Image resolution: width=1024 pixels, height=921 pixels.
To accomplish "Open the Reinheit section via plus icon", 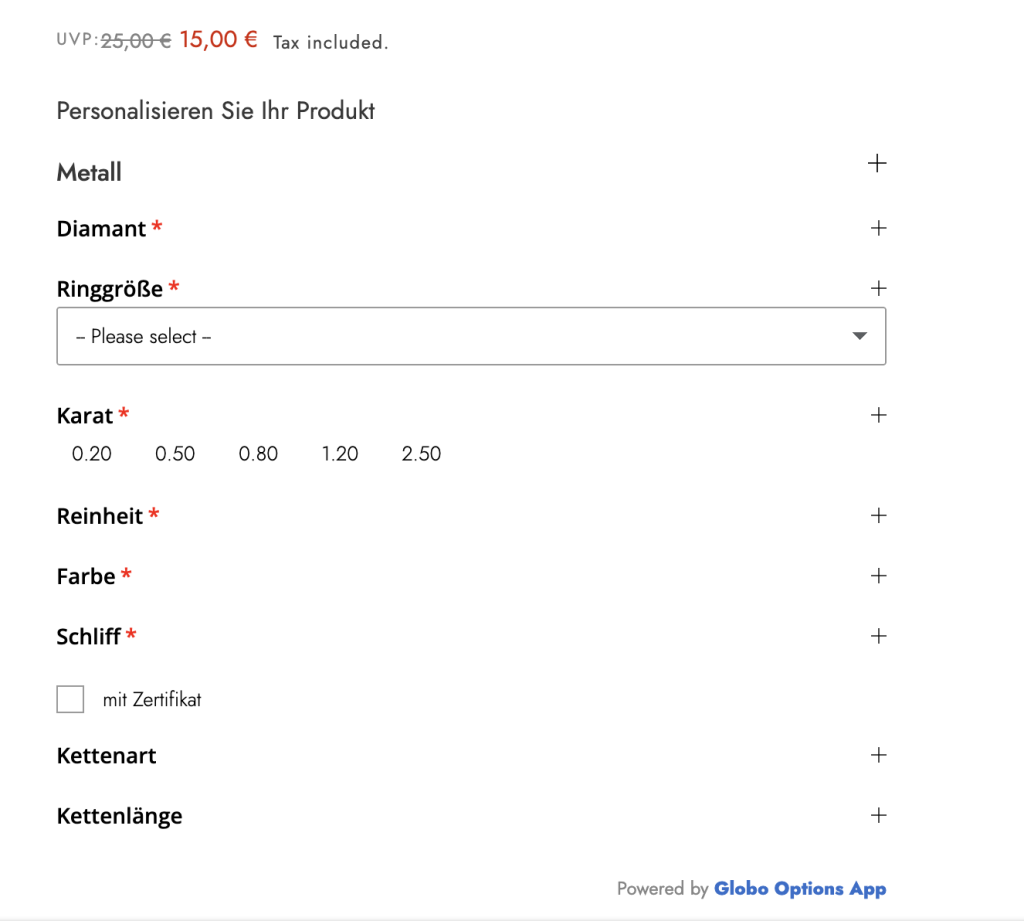I will [x=878, y=515].
